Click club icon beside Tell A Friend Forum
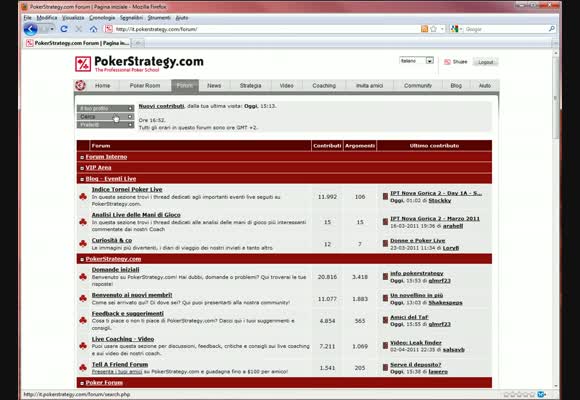This screenshot has height=400, width=580. point(83,368)
